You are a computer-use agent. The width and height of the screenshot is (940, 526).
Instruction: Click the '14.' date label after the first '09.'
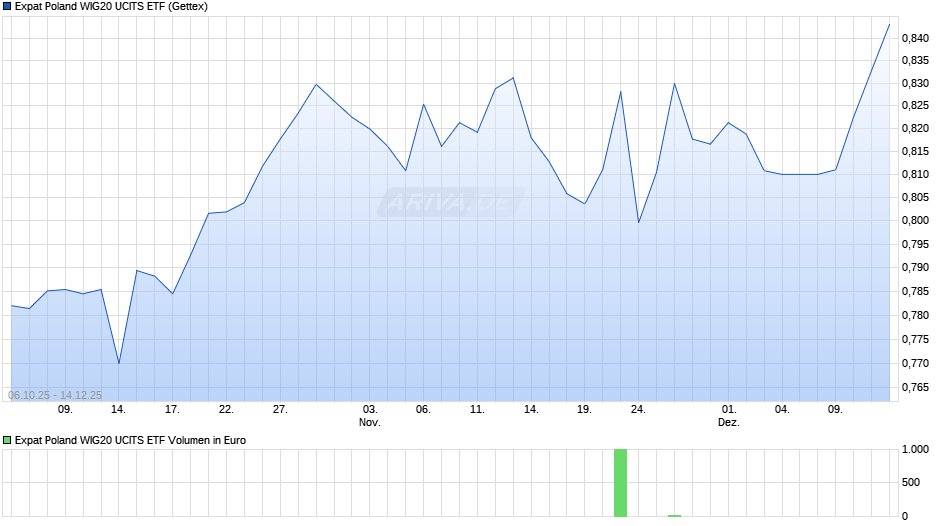(x=118, y=410)
